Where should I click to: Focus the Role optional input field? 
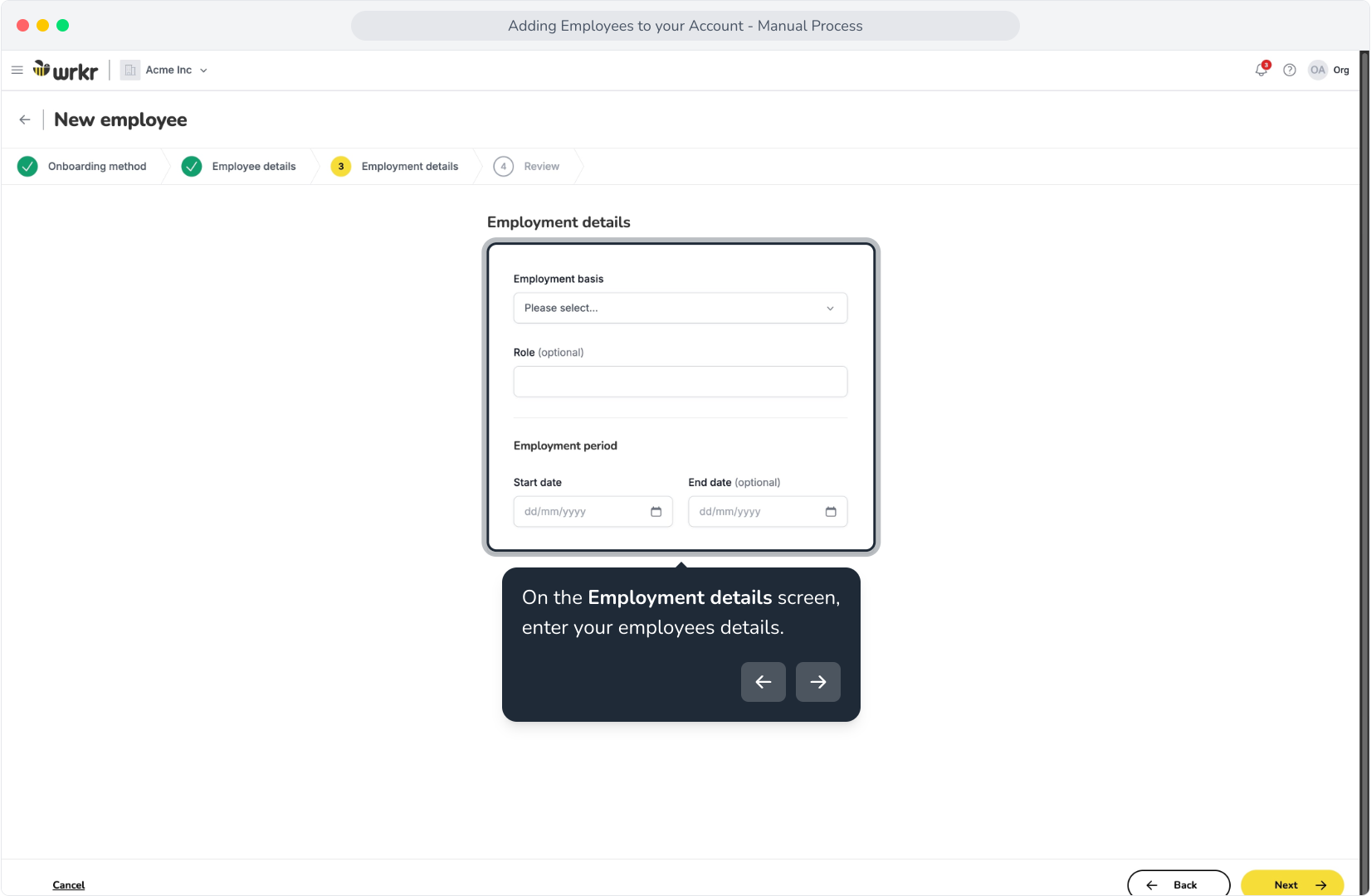681,382
